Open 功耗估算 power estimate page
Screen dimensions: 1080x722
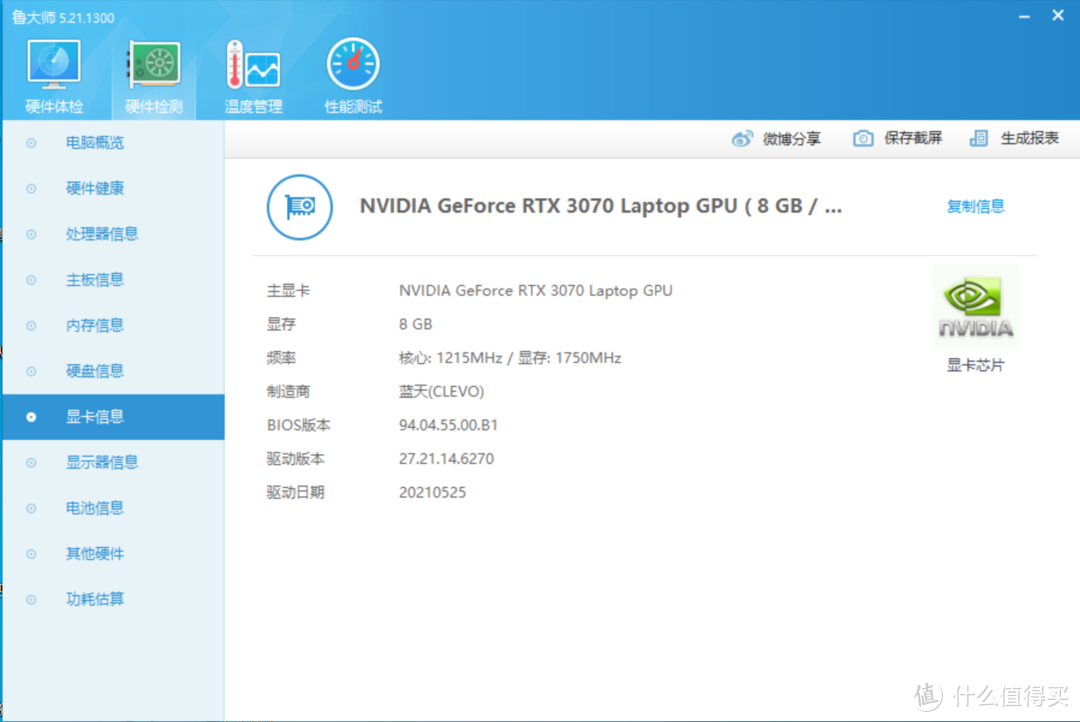[95, 599]
